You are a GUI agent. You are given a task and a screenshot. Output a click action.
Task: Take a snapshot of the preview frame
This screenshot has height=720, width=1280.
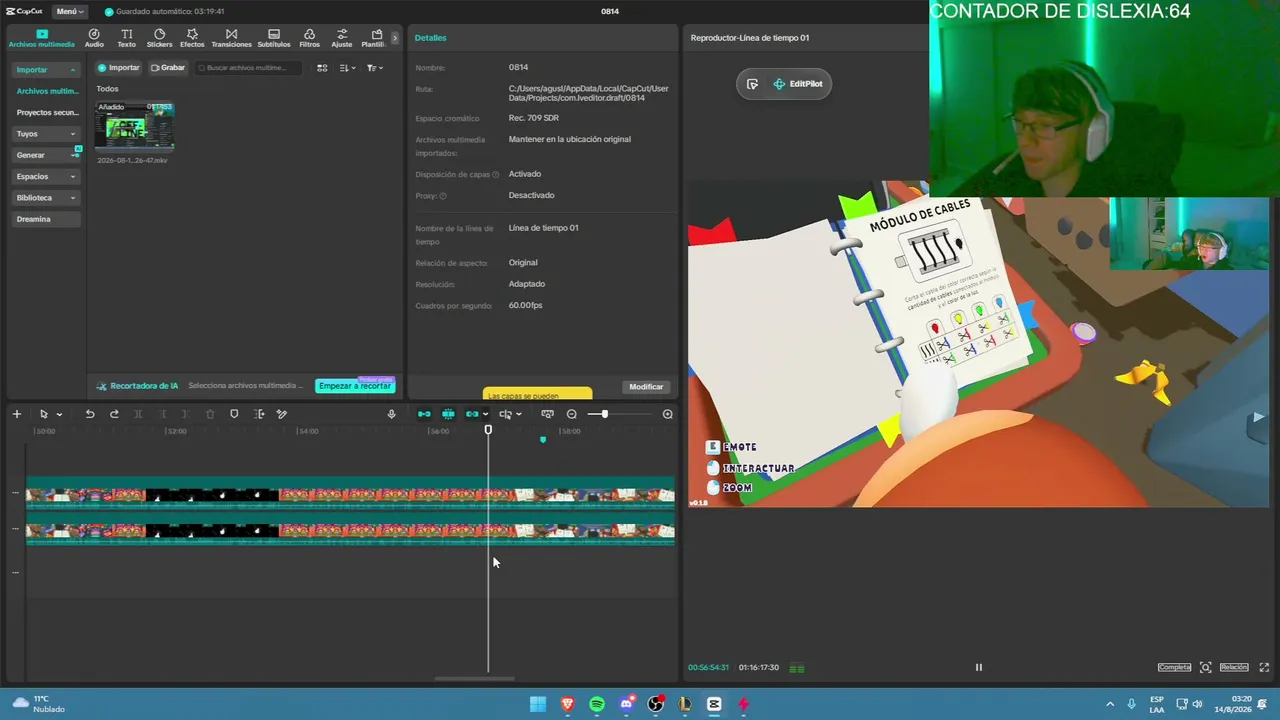1206,667
